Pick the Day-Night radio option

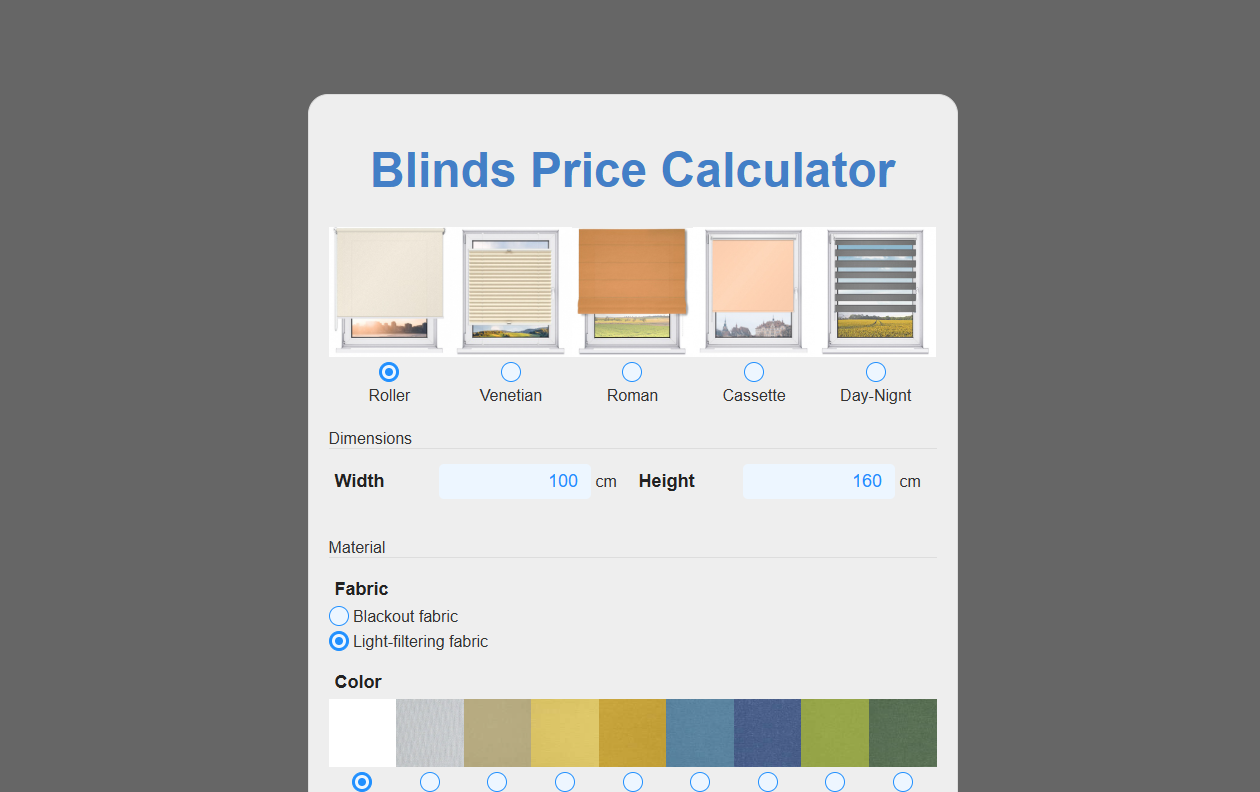pyautogui.click(x=876, y=372)
